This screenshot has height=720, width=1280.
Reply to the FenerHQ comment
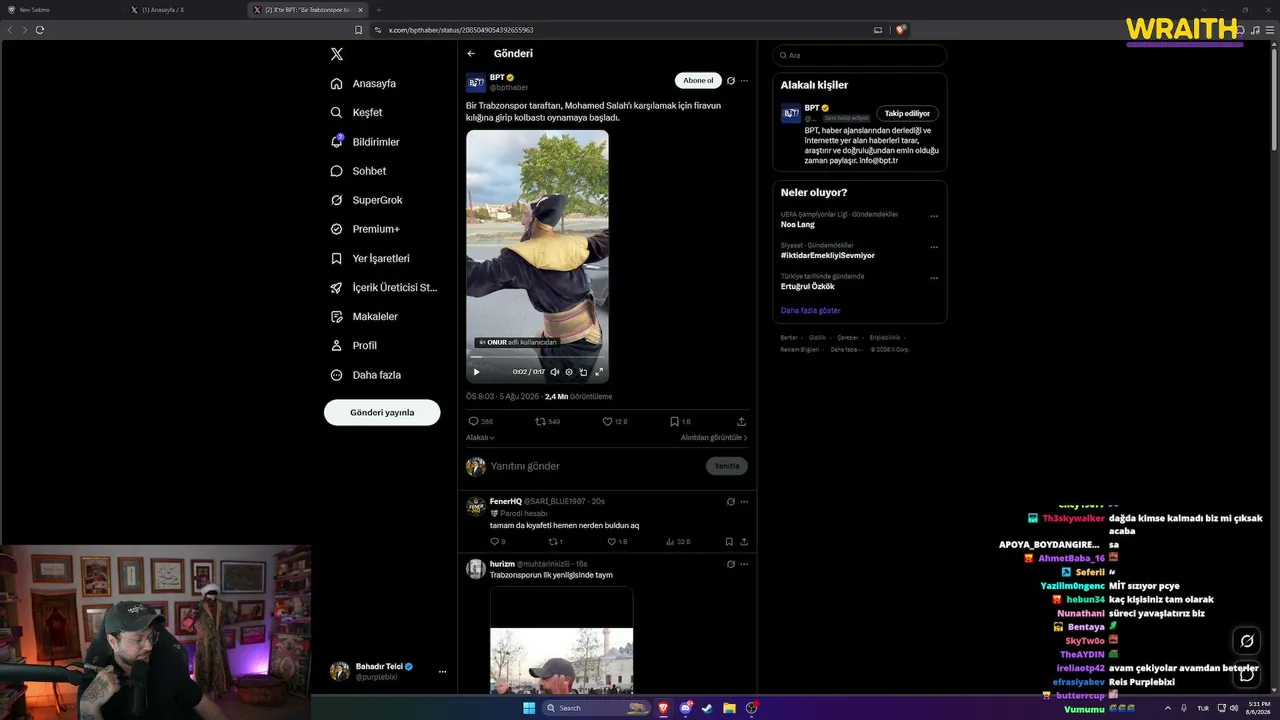494,542
